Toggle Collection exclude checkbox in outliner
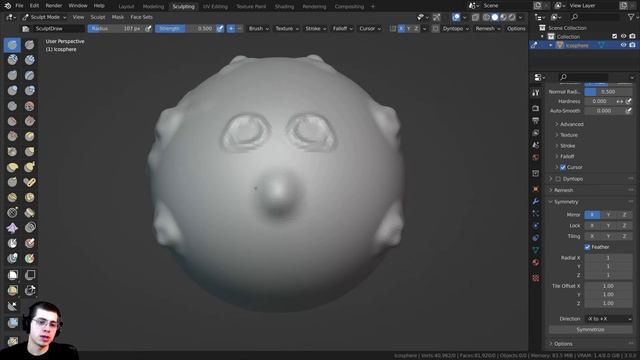 point(615,36)
